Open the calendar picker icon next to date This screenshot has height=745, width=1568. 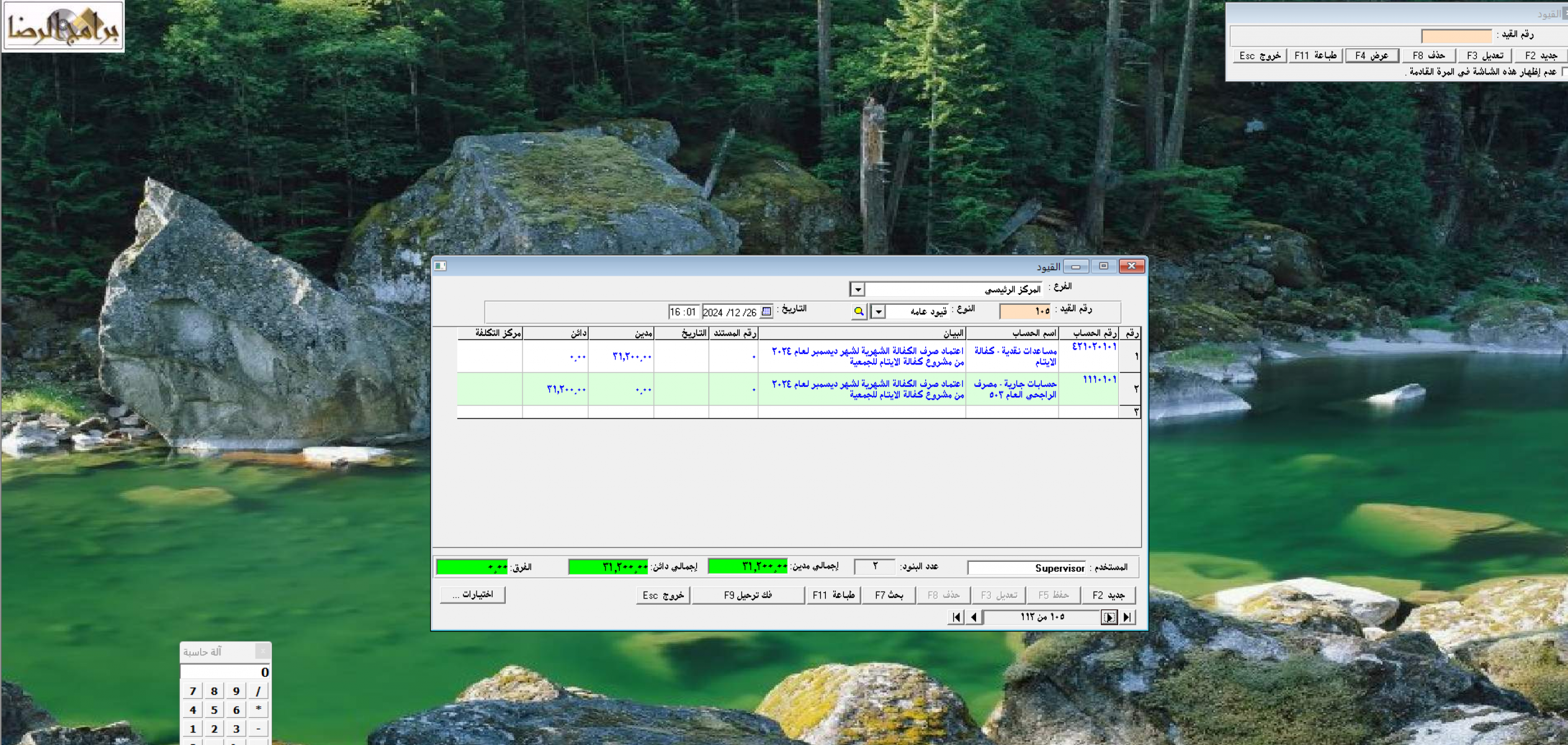click(x=766, y=311)
